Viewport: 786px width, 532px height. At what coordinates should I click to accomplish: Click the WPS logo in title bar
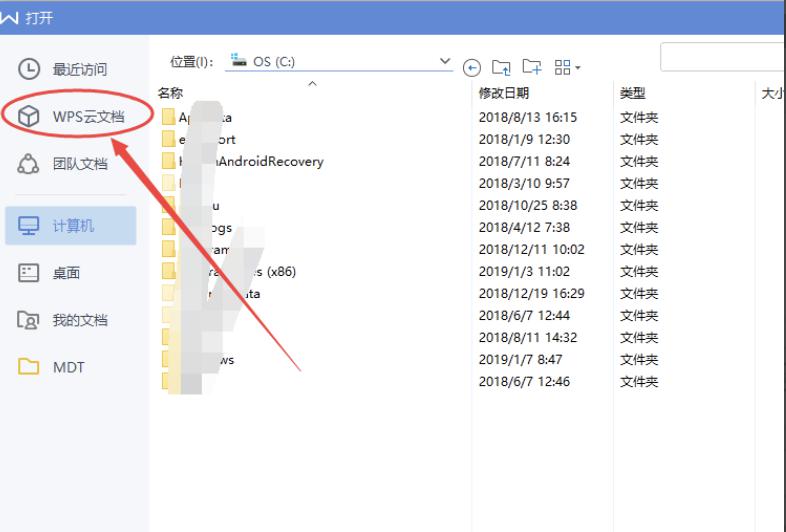pyautogui.click(x=9, y=18)
